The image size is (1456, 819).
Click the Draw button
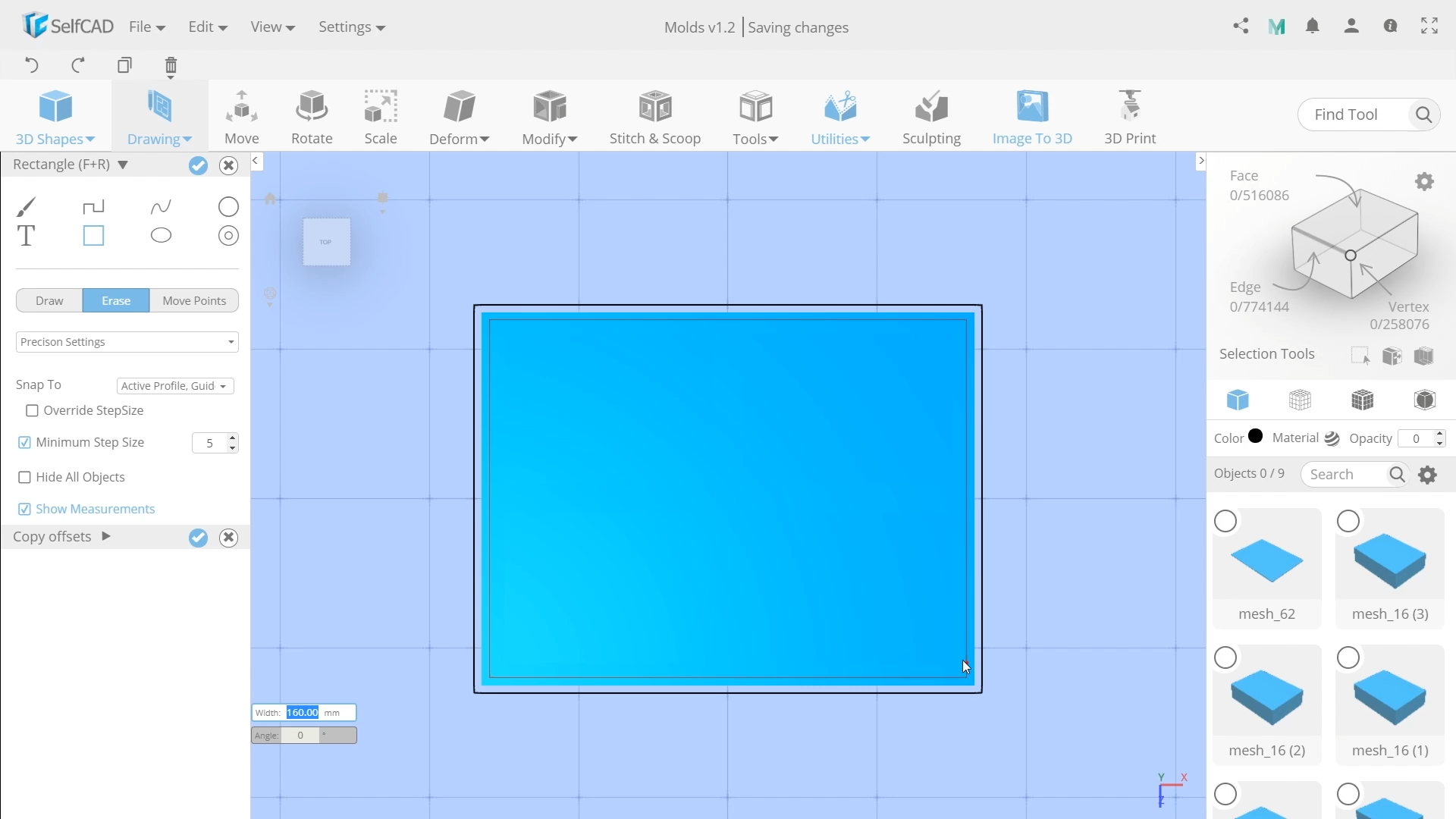coord(49,300)
